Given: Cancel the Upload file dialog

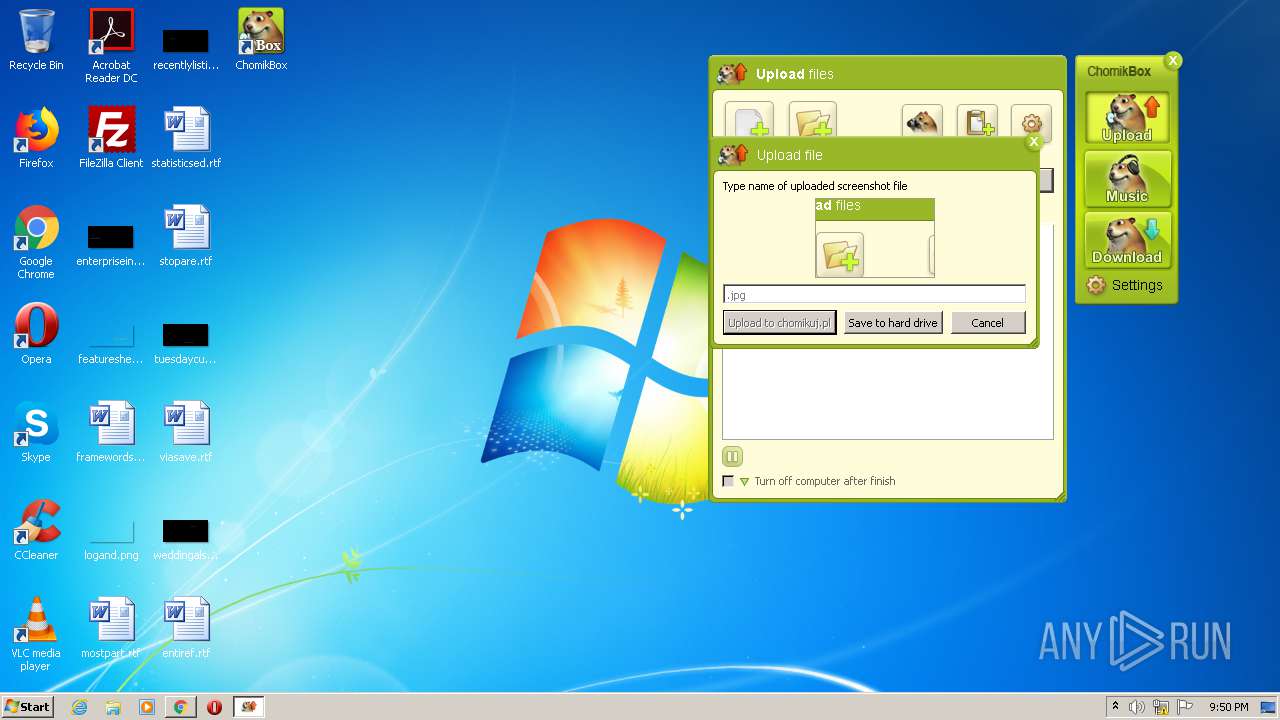Looking at the screenshot, I should (988, 323).
